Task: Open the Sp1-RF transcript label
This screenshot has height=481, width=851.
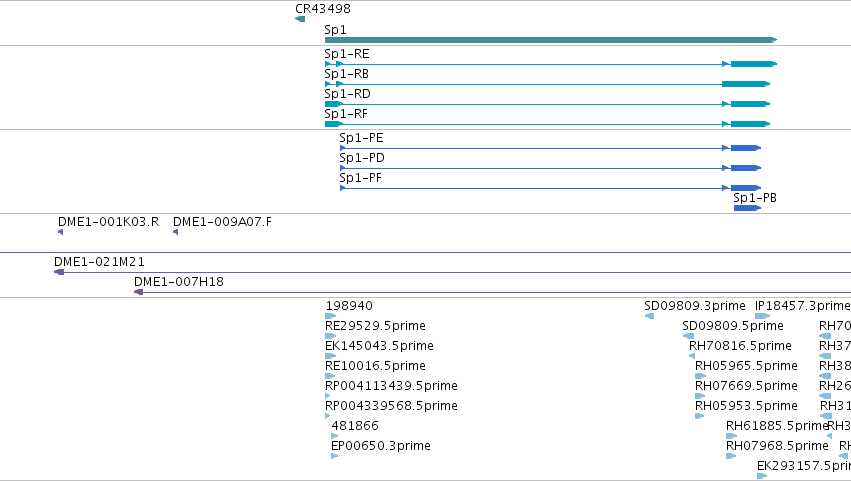Action: [346, 114]
